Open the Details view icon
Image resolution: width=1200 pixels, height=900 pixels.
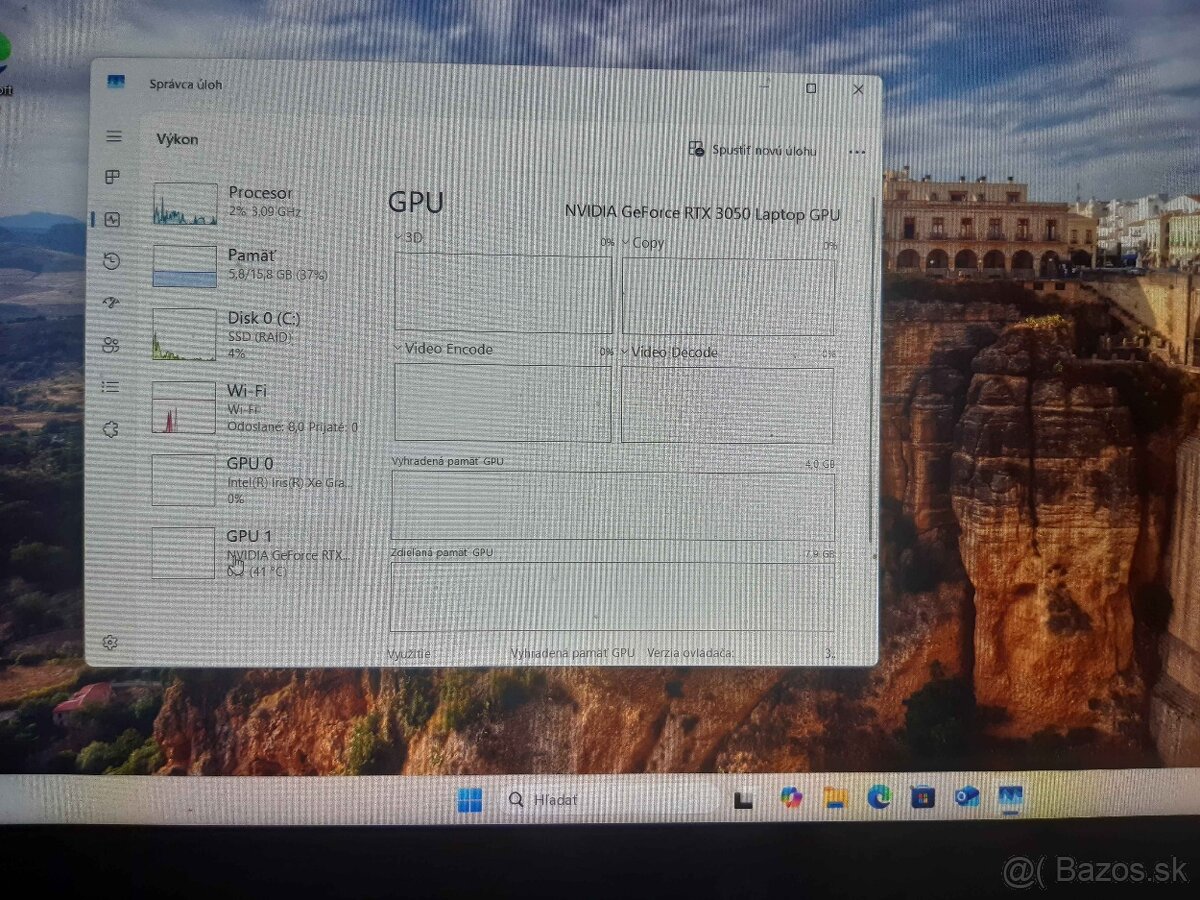tap(112, 387)
